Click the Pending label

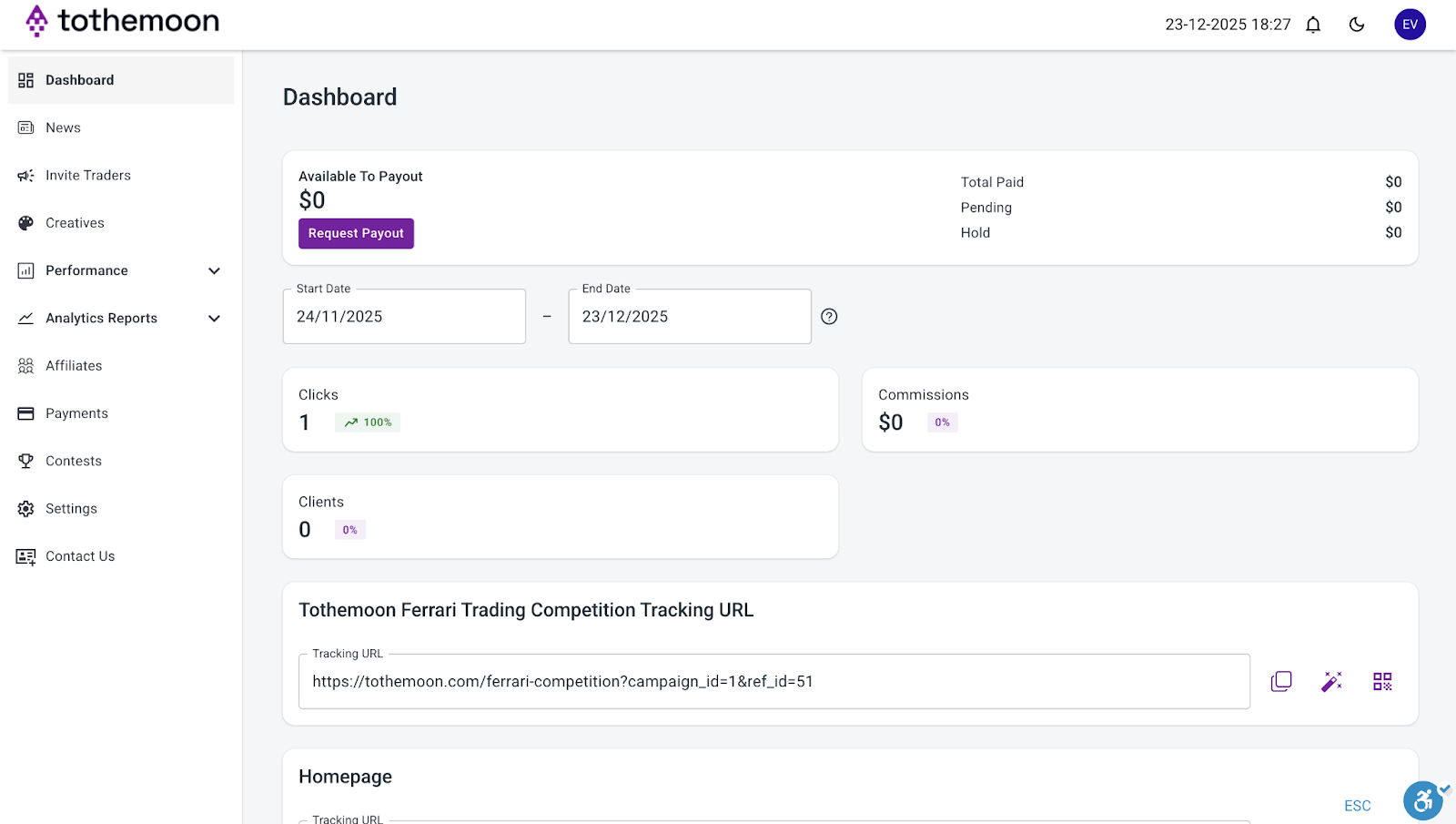pyautogui.click(x=986, y=208)
